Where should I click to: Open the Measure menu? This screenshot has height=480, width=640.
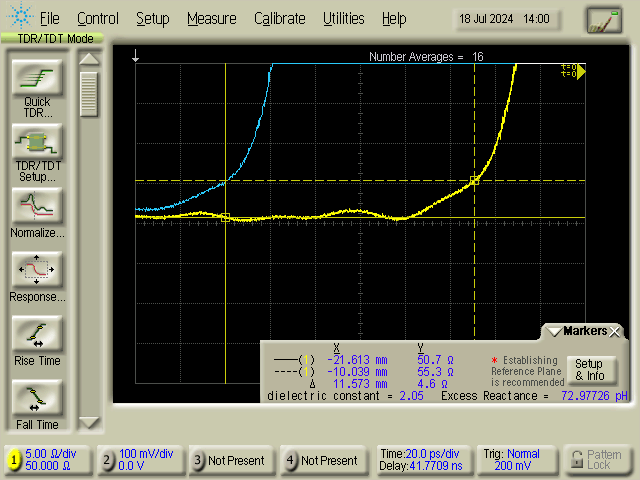click(212, 19)
